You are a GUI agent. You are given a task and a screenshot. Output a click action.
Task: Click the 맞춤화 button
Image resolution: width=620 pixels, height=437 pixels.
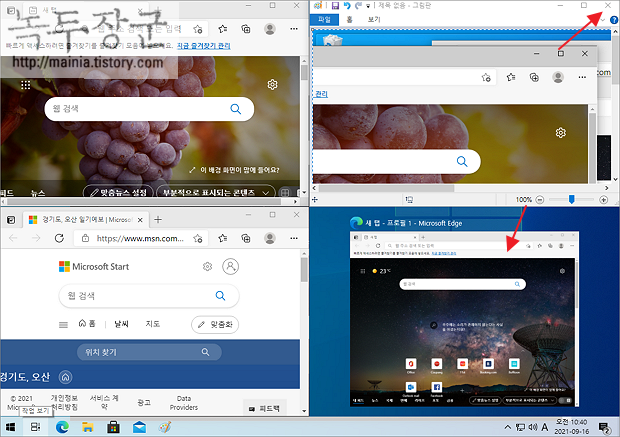[x=215, y=325]
